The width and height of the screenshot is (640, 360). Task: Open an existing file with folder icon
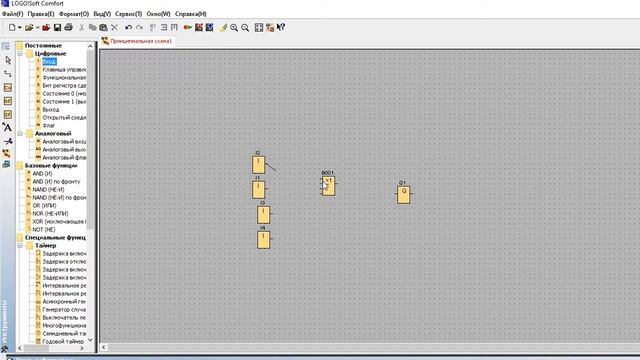[29, 27]
